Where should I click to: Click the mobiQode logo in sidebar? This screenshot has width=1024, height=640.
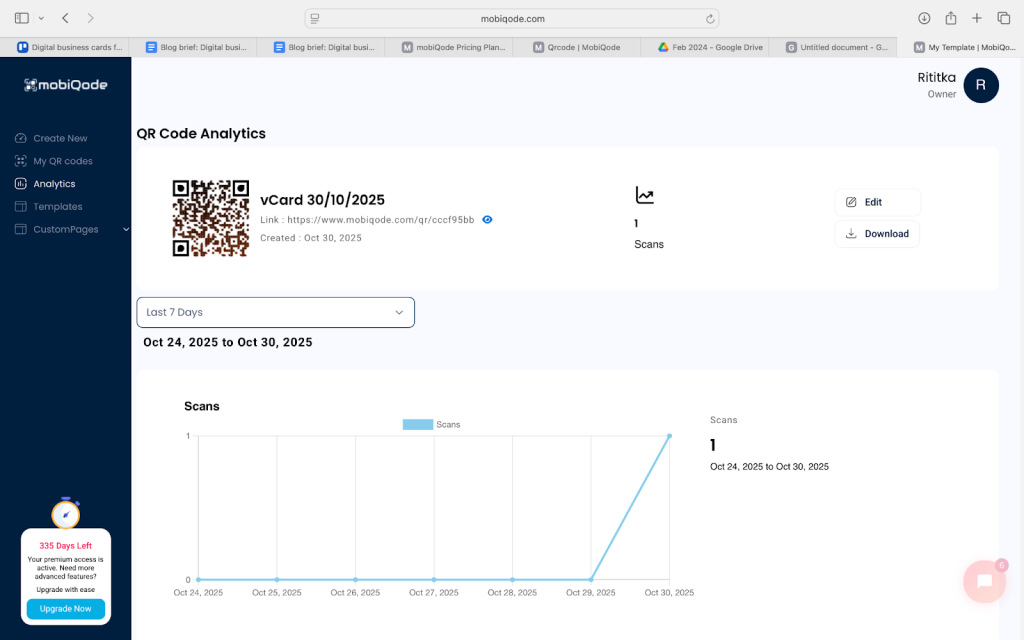point(65,85)
